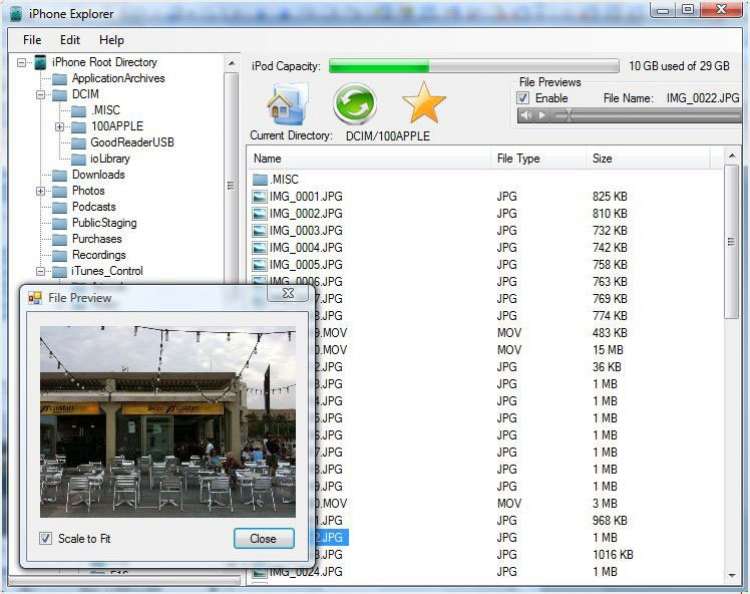Image resolution: width=750 pixels, height=594 pixels.
Task: Click the 968 KB size cell
Action: click(610, 520)
